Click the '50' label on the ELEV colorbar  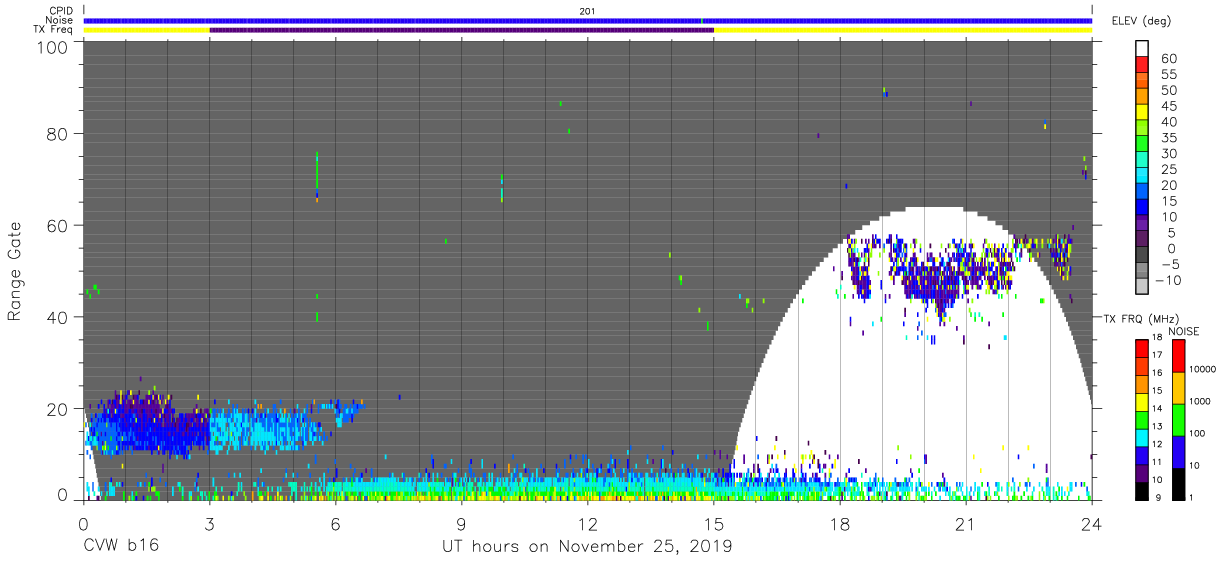coord(1168,91)
